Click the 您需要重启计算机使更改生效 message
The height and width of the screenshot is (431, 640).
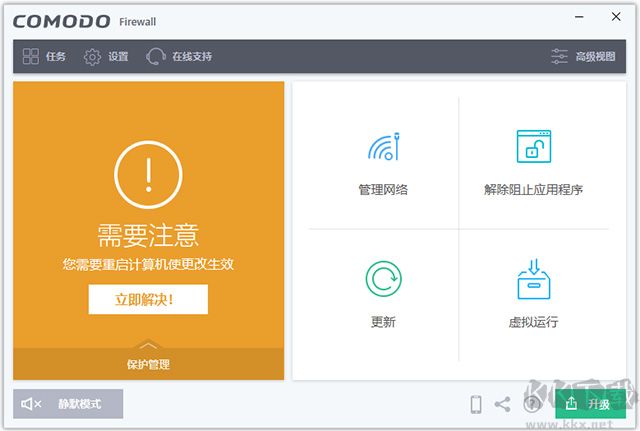[x=148, y=264]
